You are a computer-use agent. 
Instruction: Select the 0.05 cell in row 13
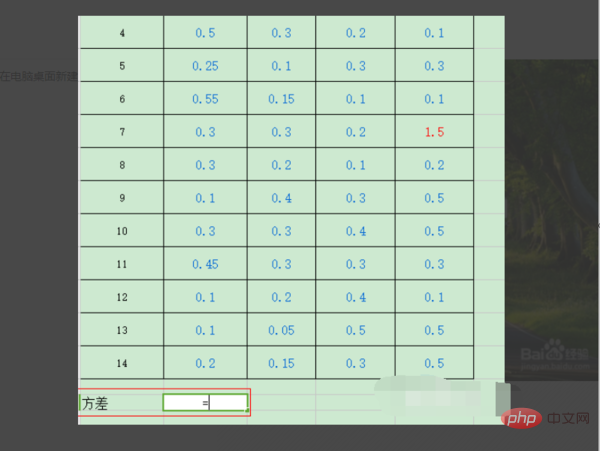click(x=281, y=330)
